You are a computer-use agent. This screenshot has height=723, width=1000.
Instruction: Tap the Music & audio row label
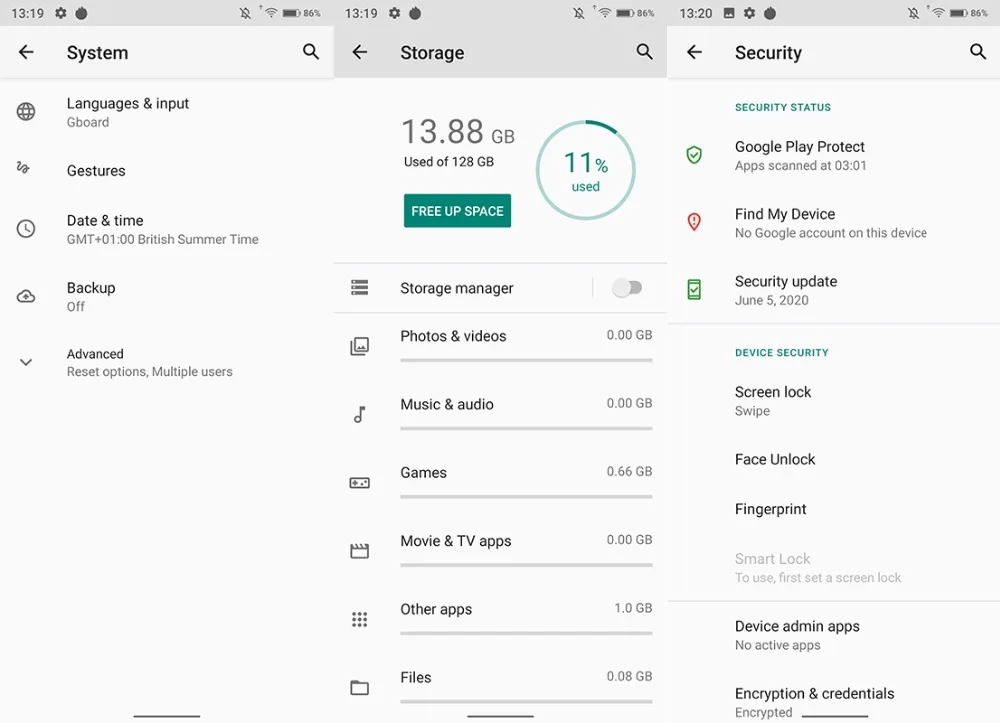446,404
